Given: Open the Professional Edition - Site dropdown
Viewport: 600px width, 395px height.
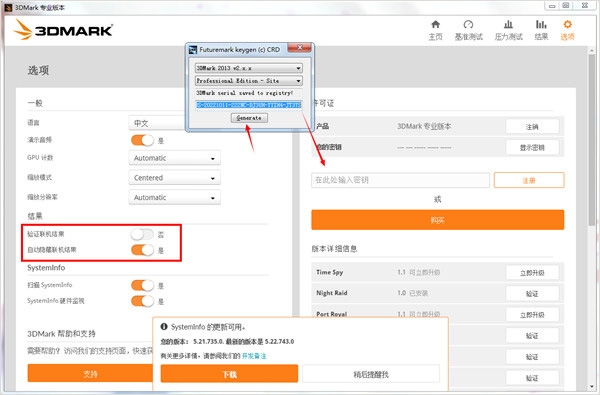Looking at the screenshot, I should click(x=249, y=81).
